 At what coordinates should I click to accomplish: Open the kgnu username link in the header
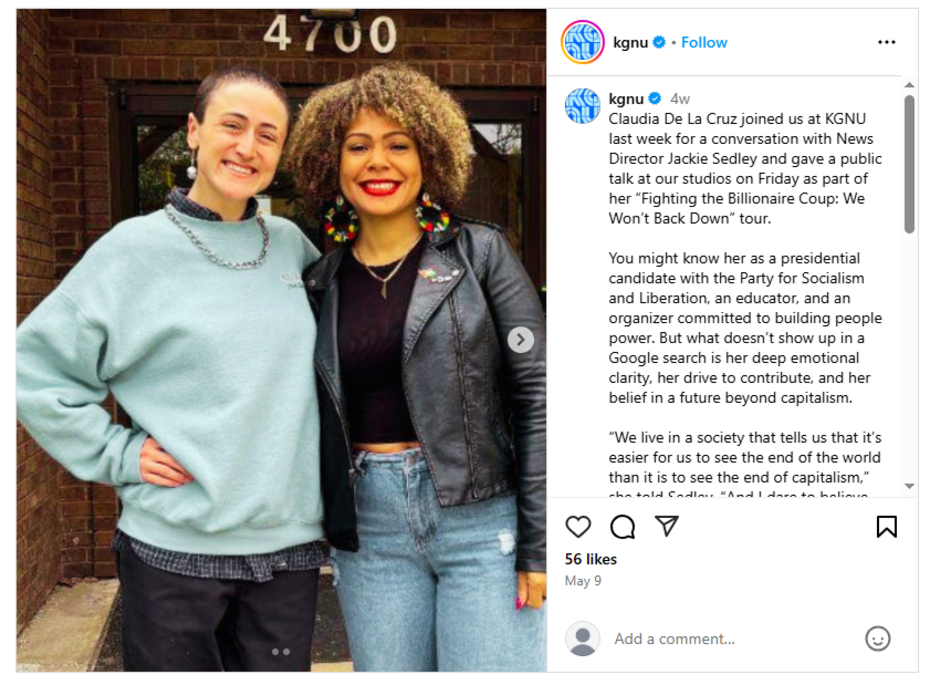[x=630, y=43]
